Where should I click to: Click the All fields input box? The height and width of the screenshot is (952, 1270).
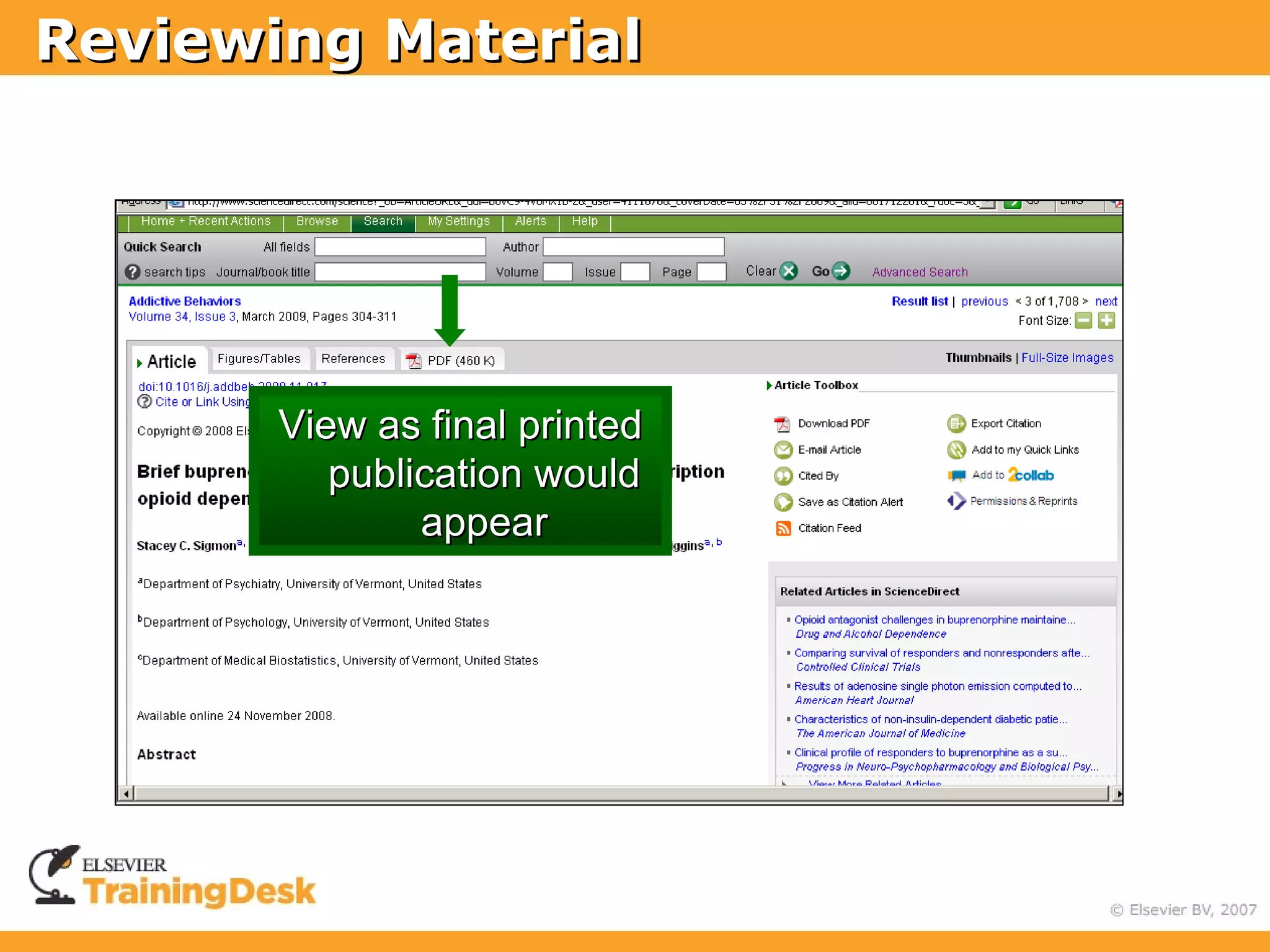click(400, 247)
